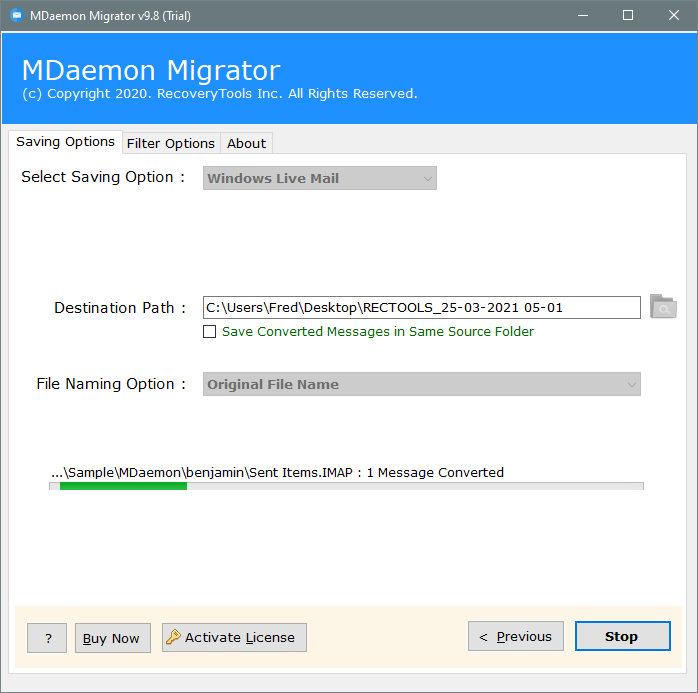Switch to the Saving Options tab
Image resolution: width=698 pixels, height=693 pixels.
(x=65, y=142)
